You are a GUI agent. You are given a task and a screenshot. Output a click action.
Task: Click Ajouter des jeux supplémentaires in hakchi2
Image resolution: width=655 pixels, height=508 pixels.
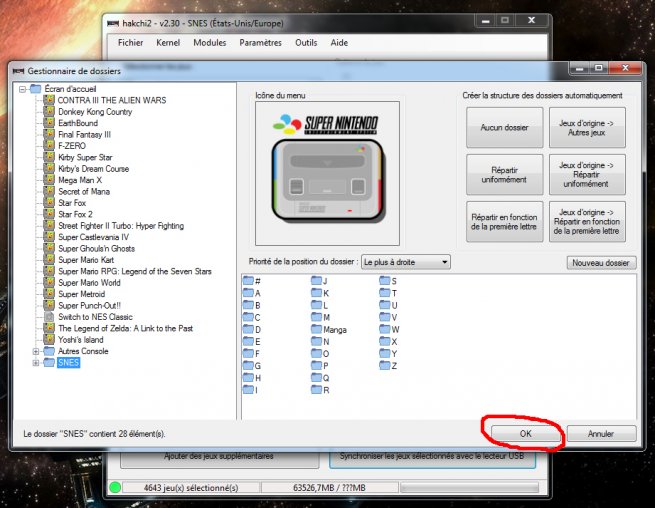(219, 457)
